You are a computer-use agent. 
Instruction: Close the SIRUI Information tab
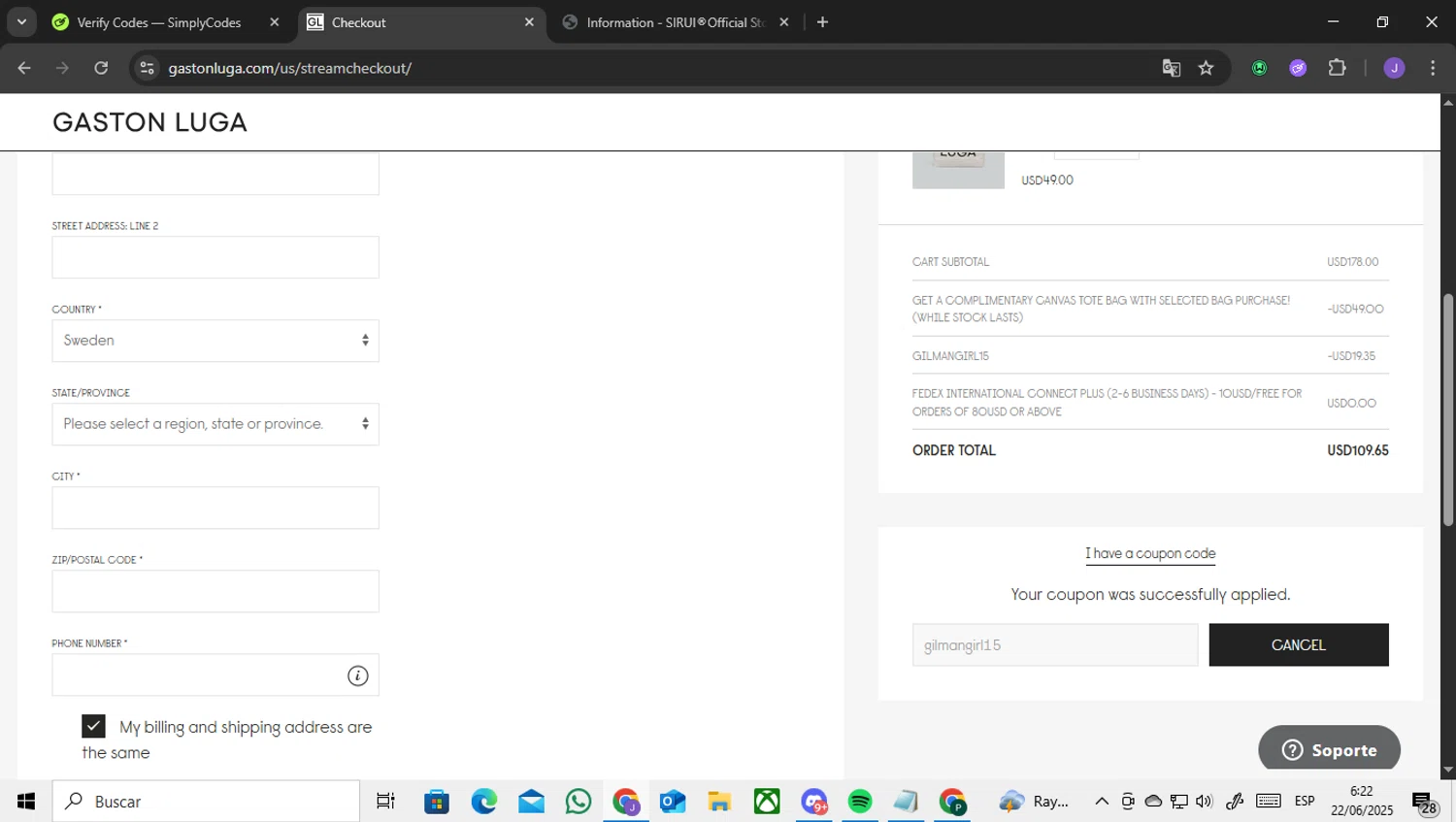(x=784, y=21)
